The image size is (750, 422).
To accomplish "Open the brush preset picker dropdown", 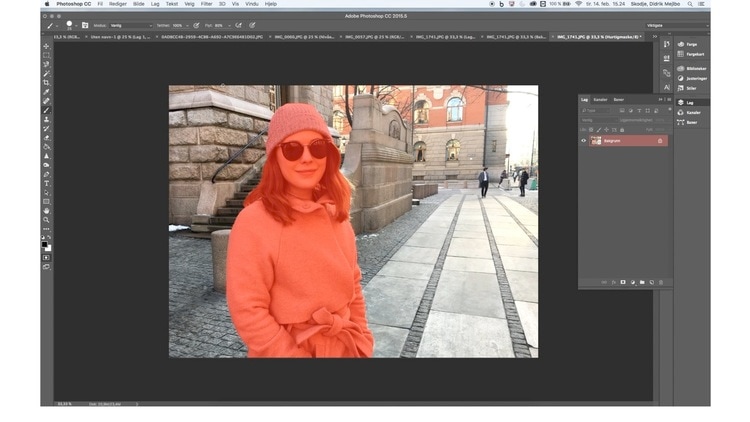I will (72, 25).
